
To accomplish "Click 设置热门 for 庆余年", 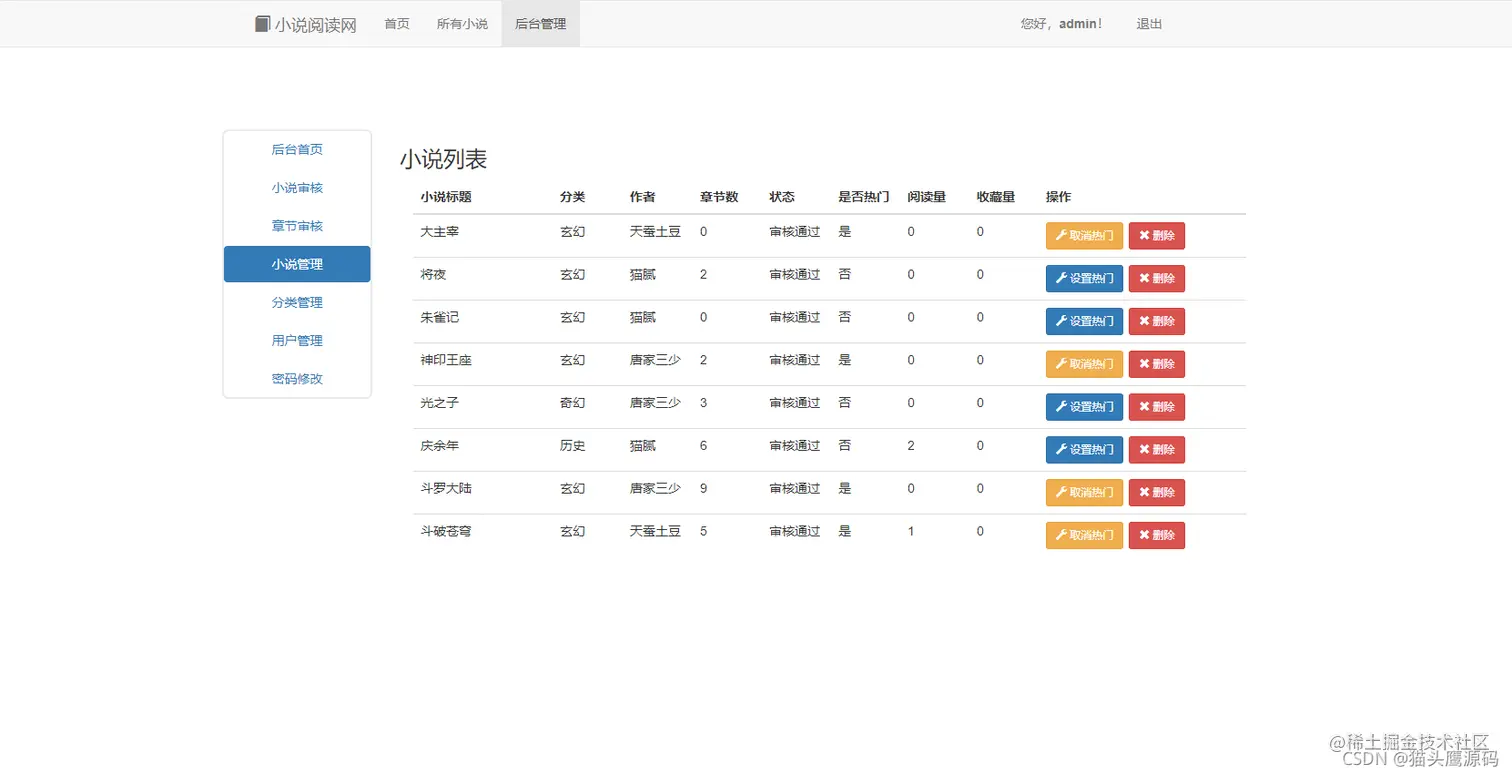I will [1084, 450].
